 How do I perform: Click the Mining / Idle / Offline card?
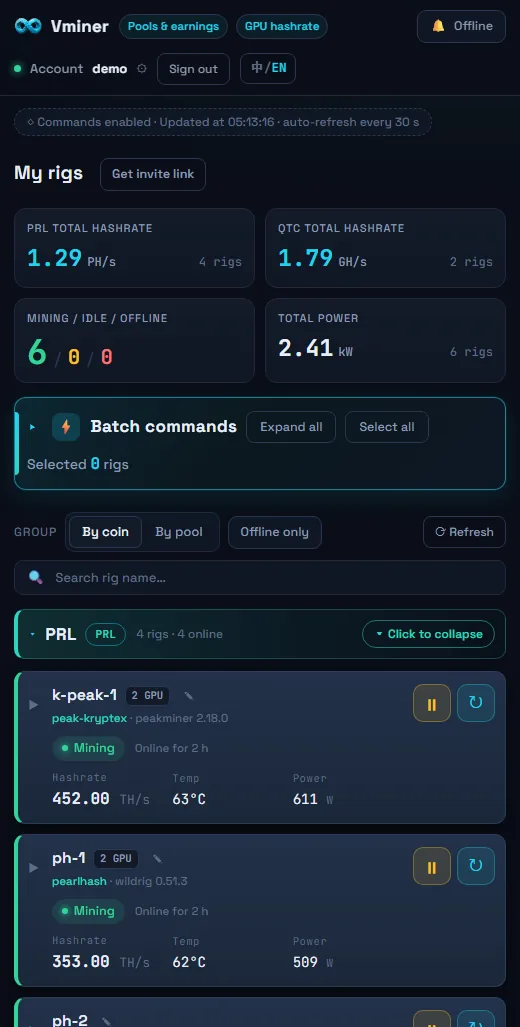point(134,341)
